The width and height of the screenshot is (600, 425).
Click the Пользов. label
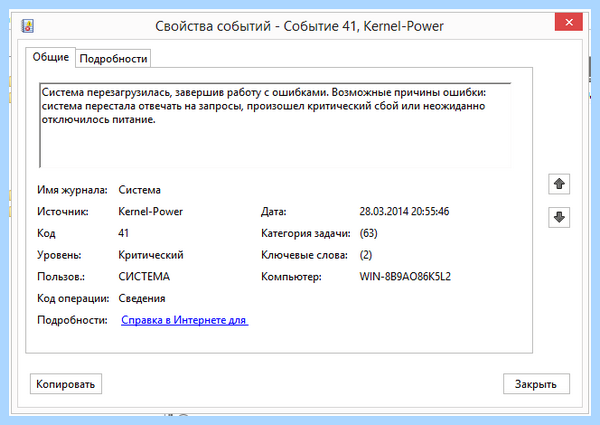coord(60,276)
